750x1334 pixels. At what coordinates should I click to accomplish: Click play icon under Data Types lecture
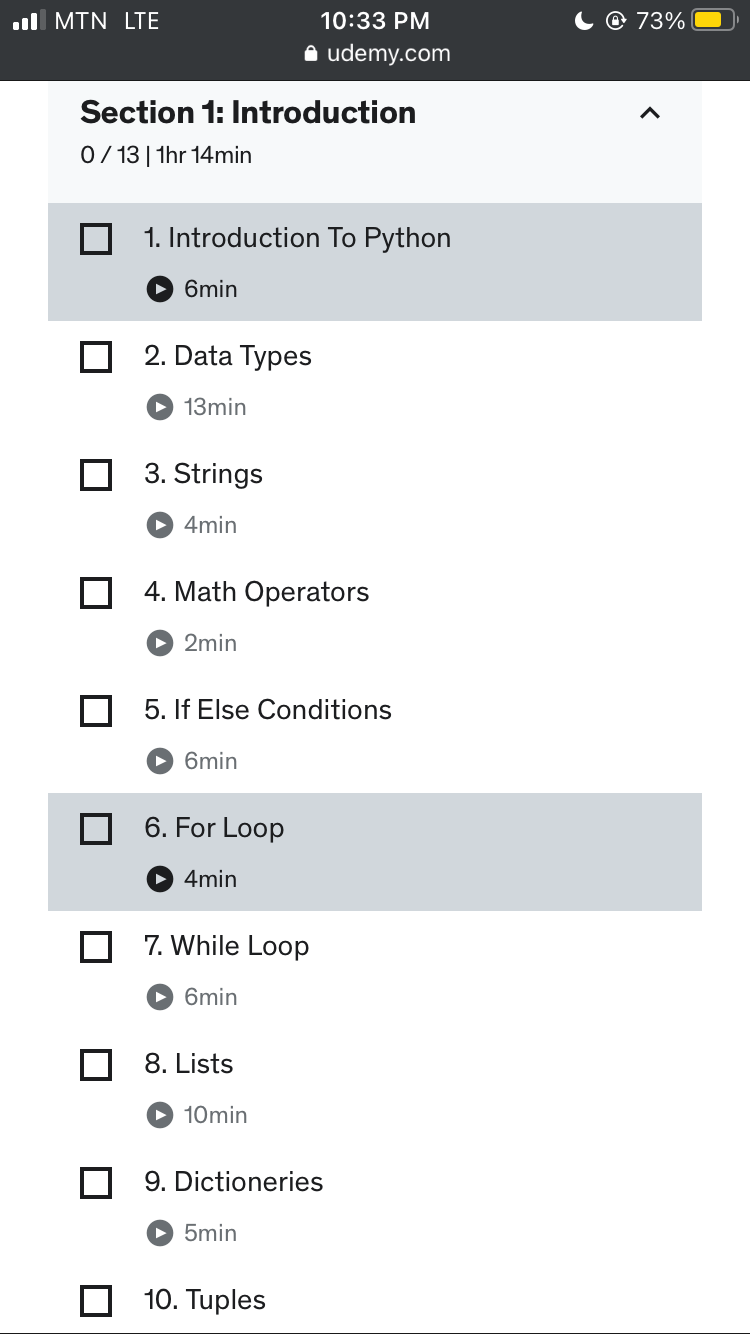[x=160, y=407]
